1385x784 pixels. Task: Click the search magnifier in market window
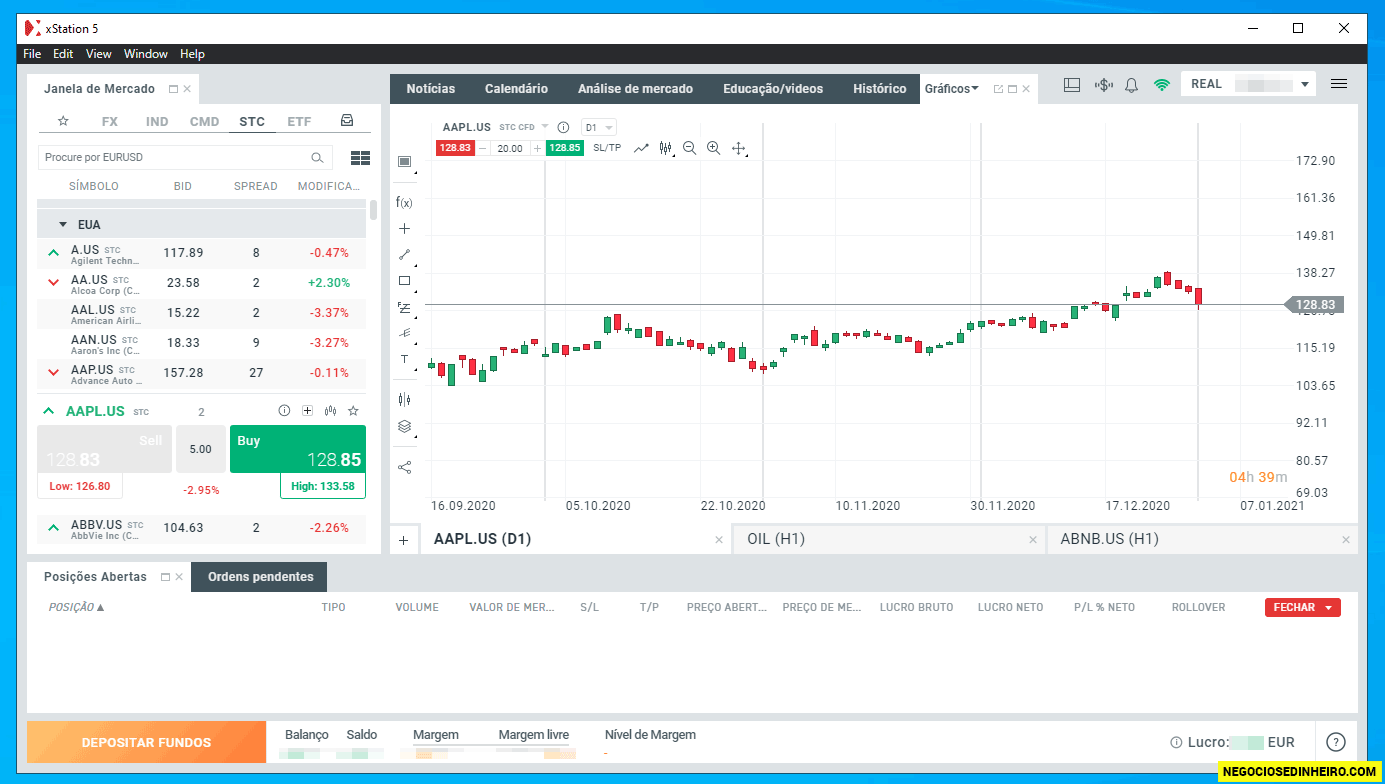[x=317, y=157]
